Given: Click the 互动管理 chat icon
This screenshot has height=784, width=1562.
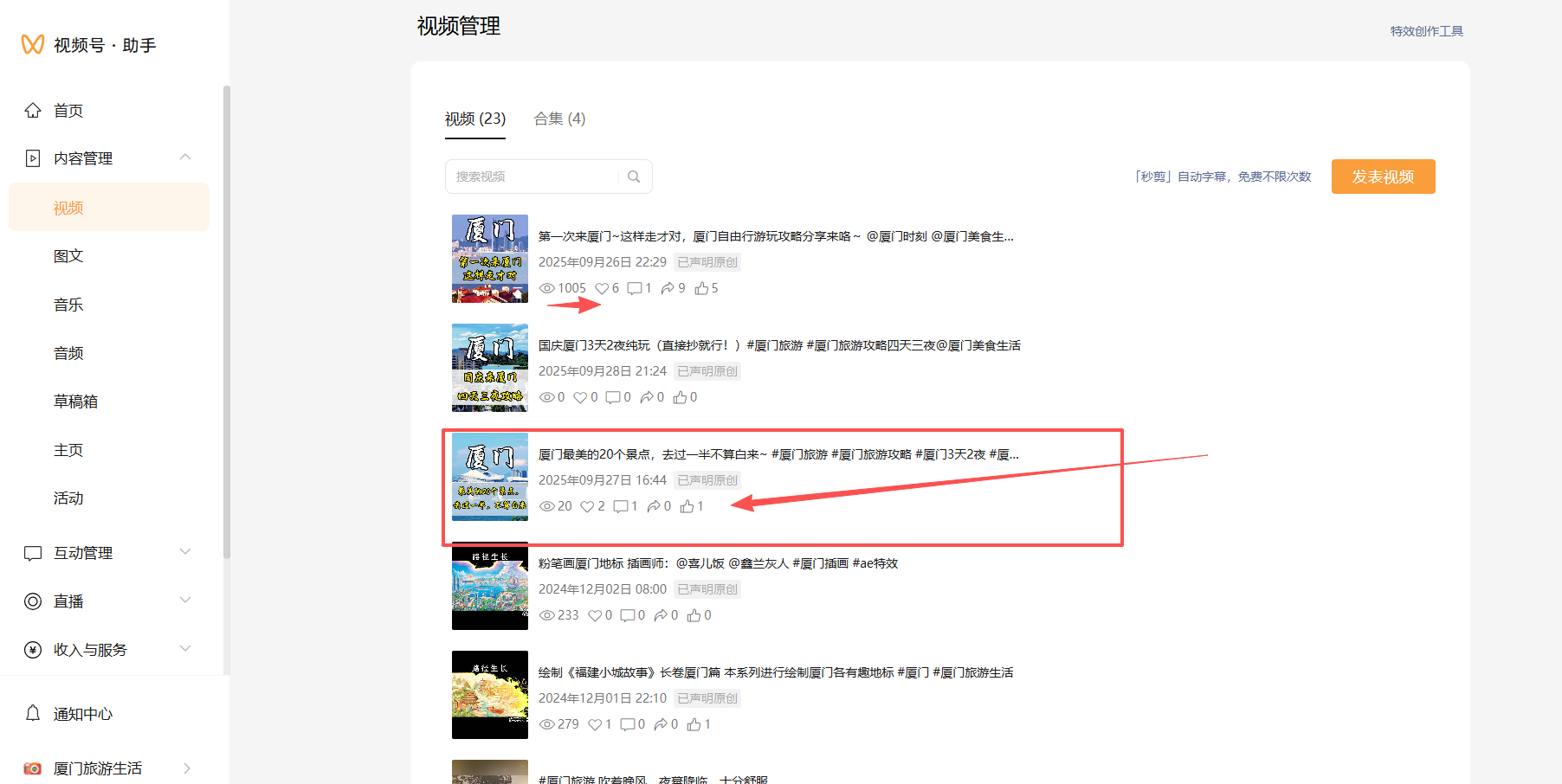Looking at the screenshot, I should pyautogui.click(x=33, y=553).
